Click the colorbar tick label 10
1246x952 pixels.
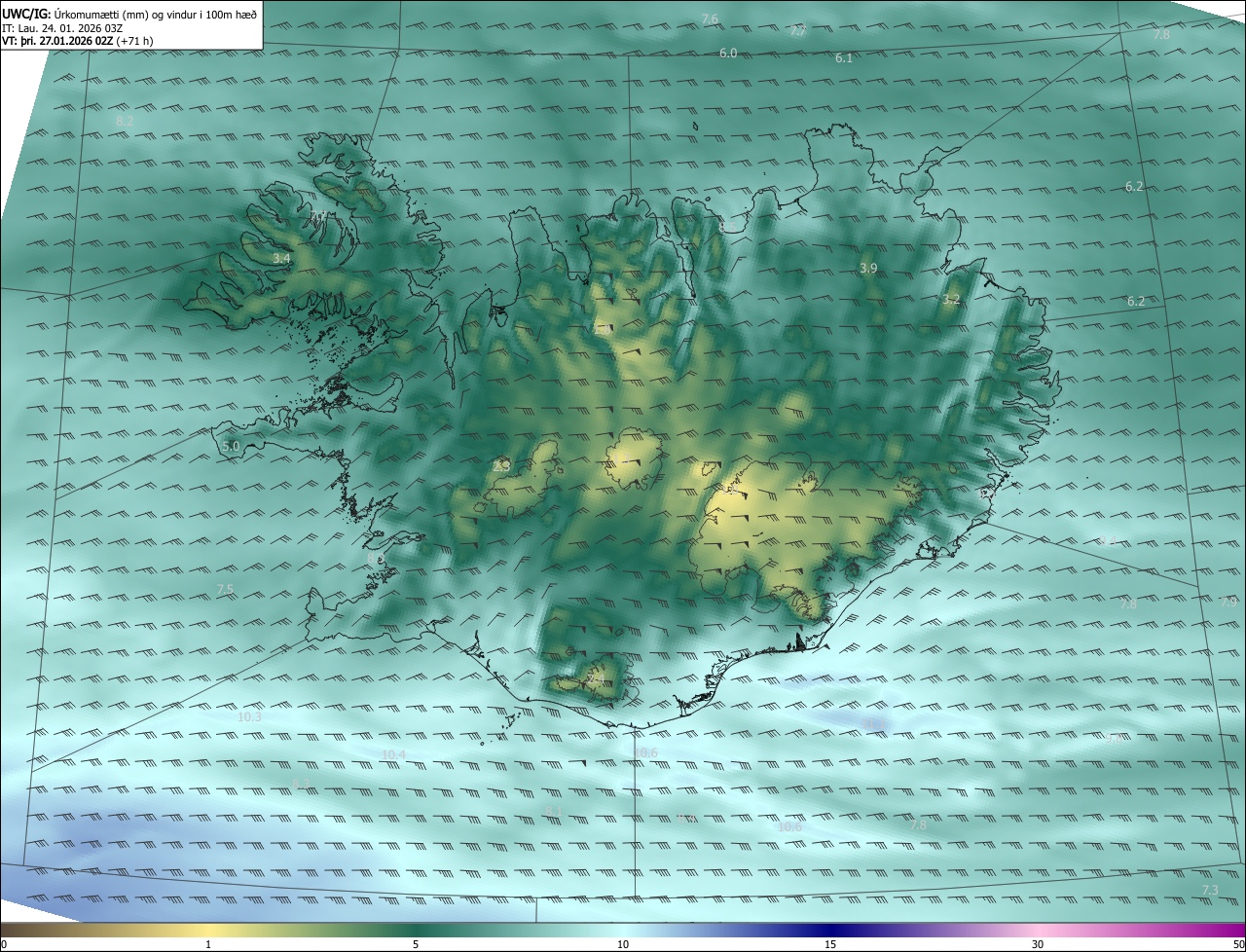[623, 944]
